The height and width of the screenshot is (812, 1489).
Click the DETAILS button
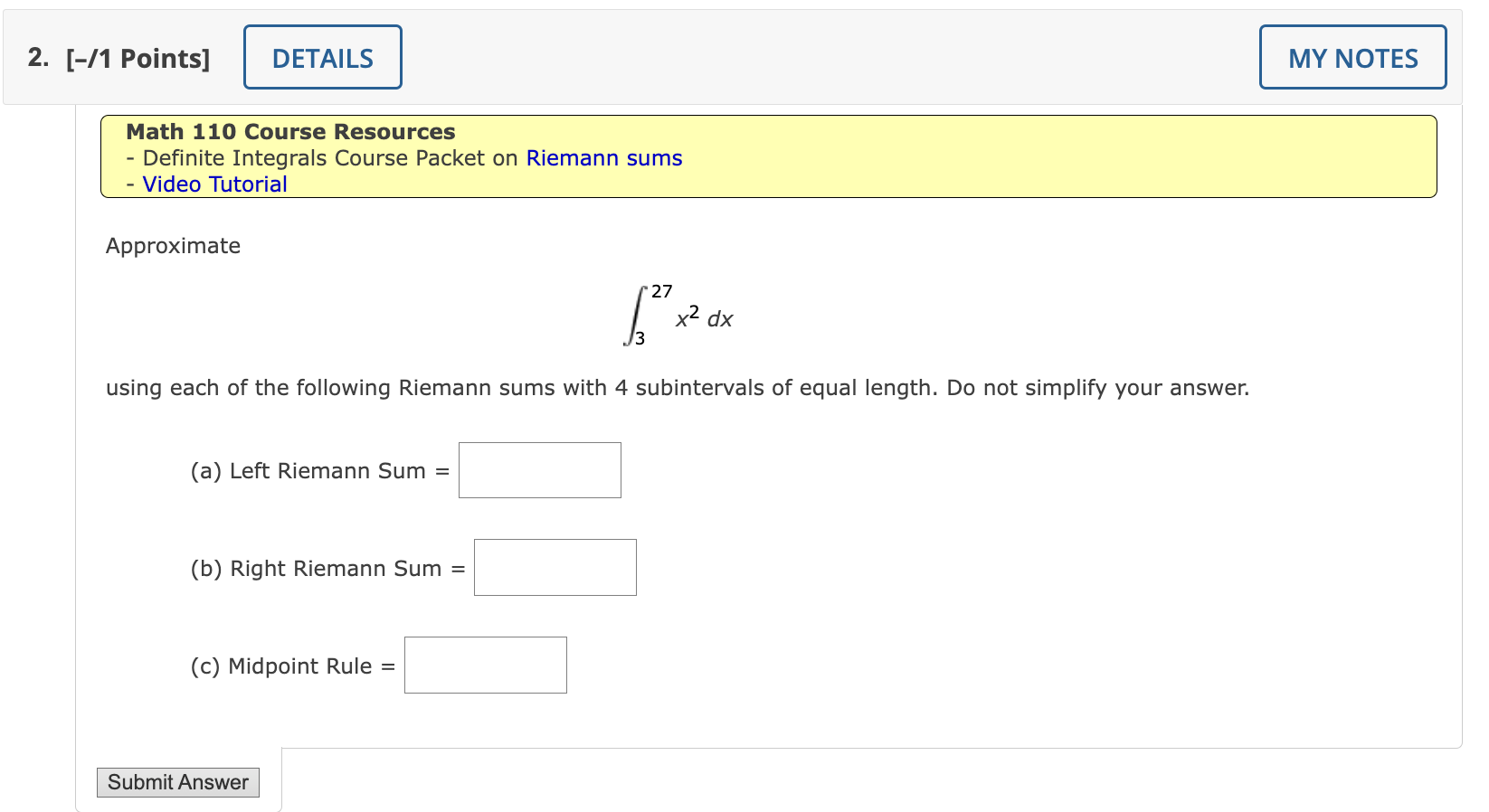[x=322, y=57]
